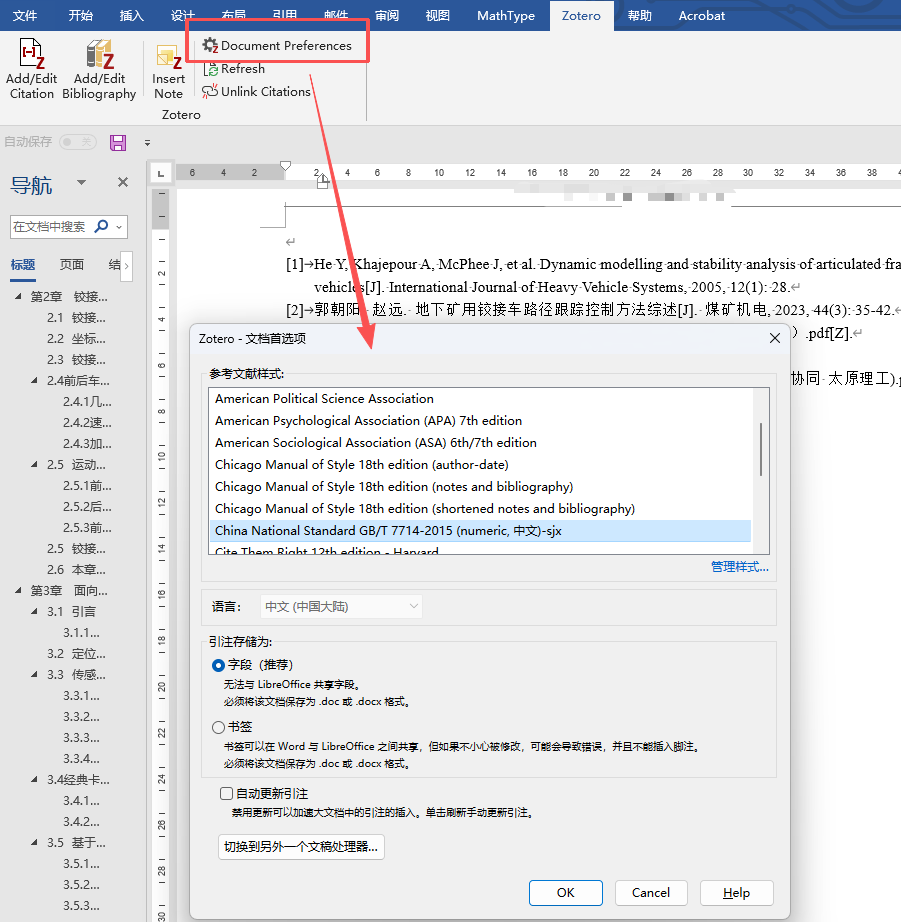Collapse the 第3章 heading in navigation
This screenshot has height=922, width=901.
click(18, 590)
